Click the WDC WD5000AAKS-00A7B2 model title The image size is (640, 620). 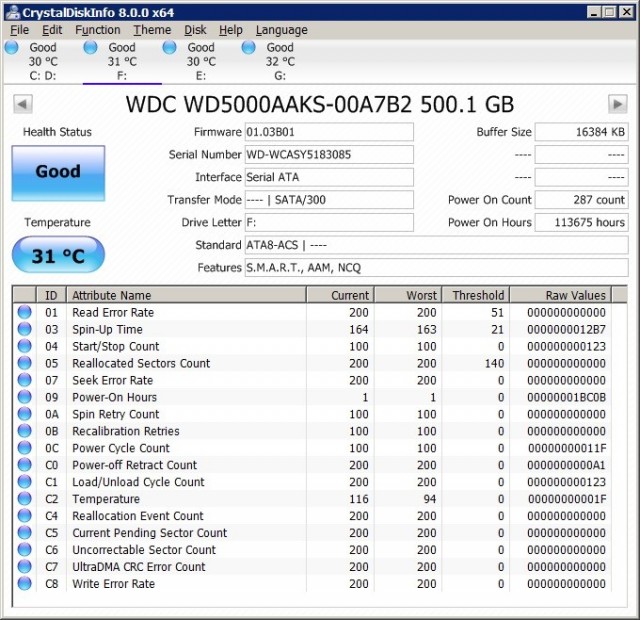(x=320, y=104)
